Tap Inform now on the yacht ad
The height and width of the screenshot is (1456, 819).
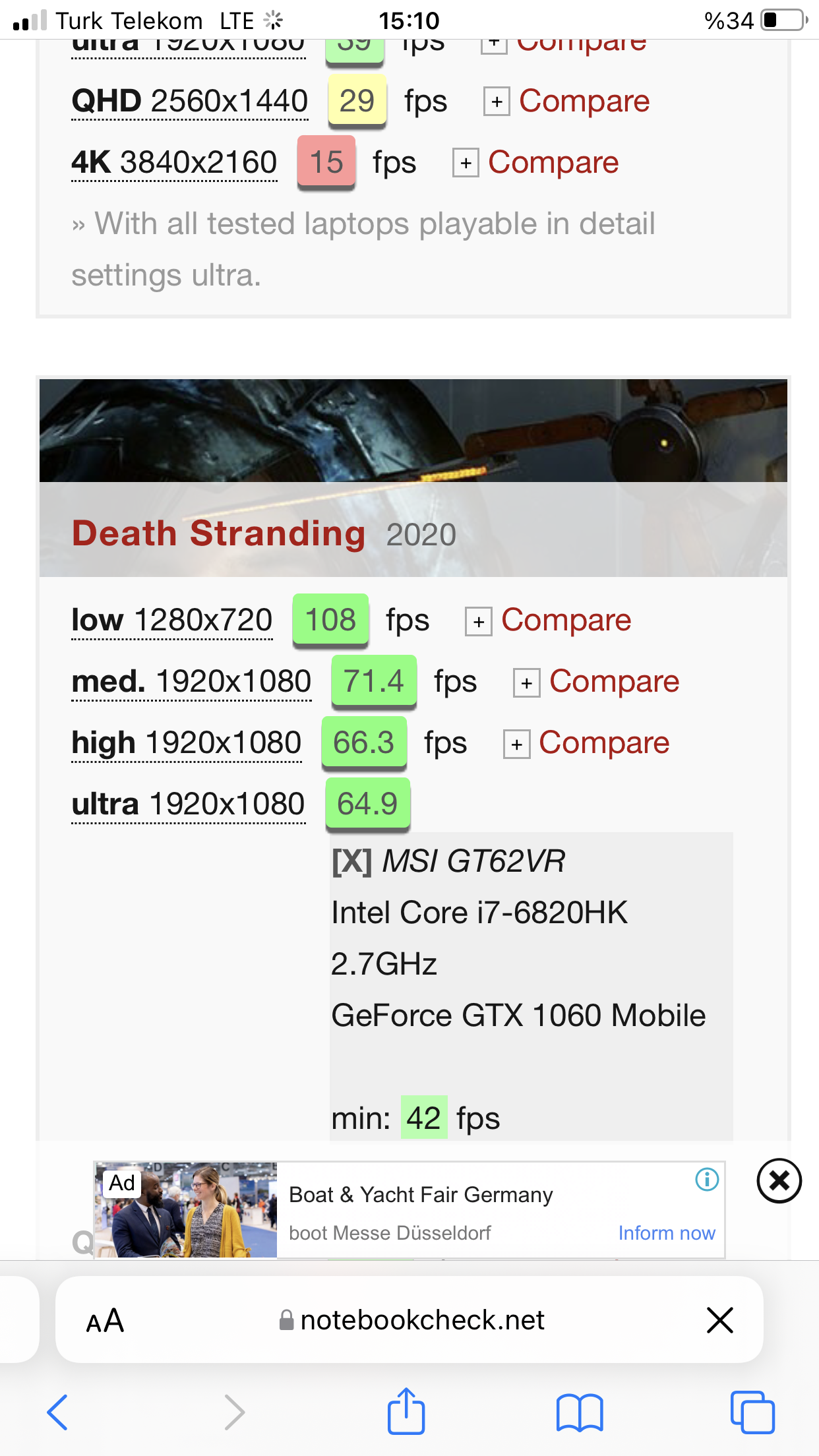pos(667,1233)
